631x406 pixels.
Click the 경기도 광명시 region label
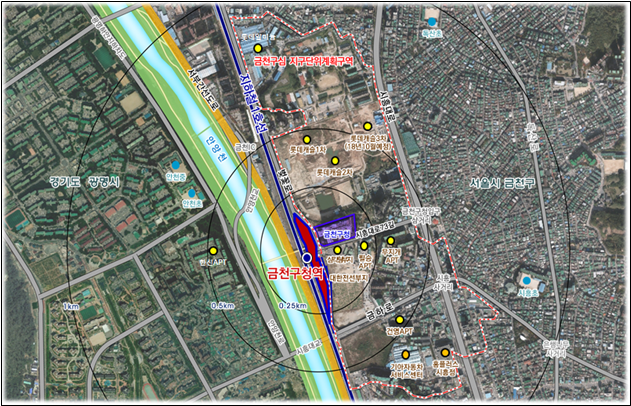(85, 182)
